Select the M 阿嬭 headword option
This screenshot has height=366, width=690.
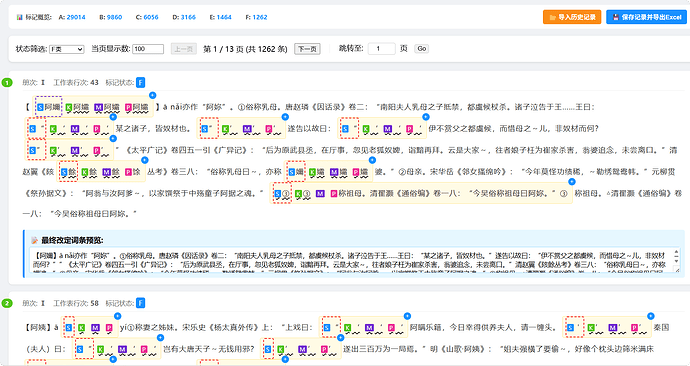click(107, 107)
